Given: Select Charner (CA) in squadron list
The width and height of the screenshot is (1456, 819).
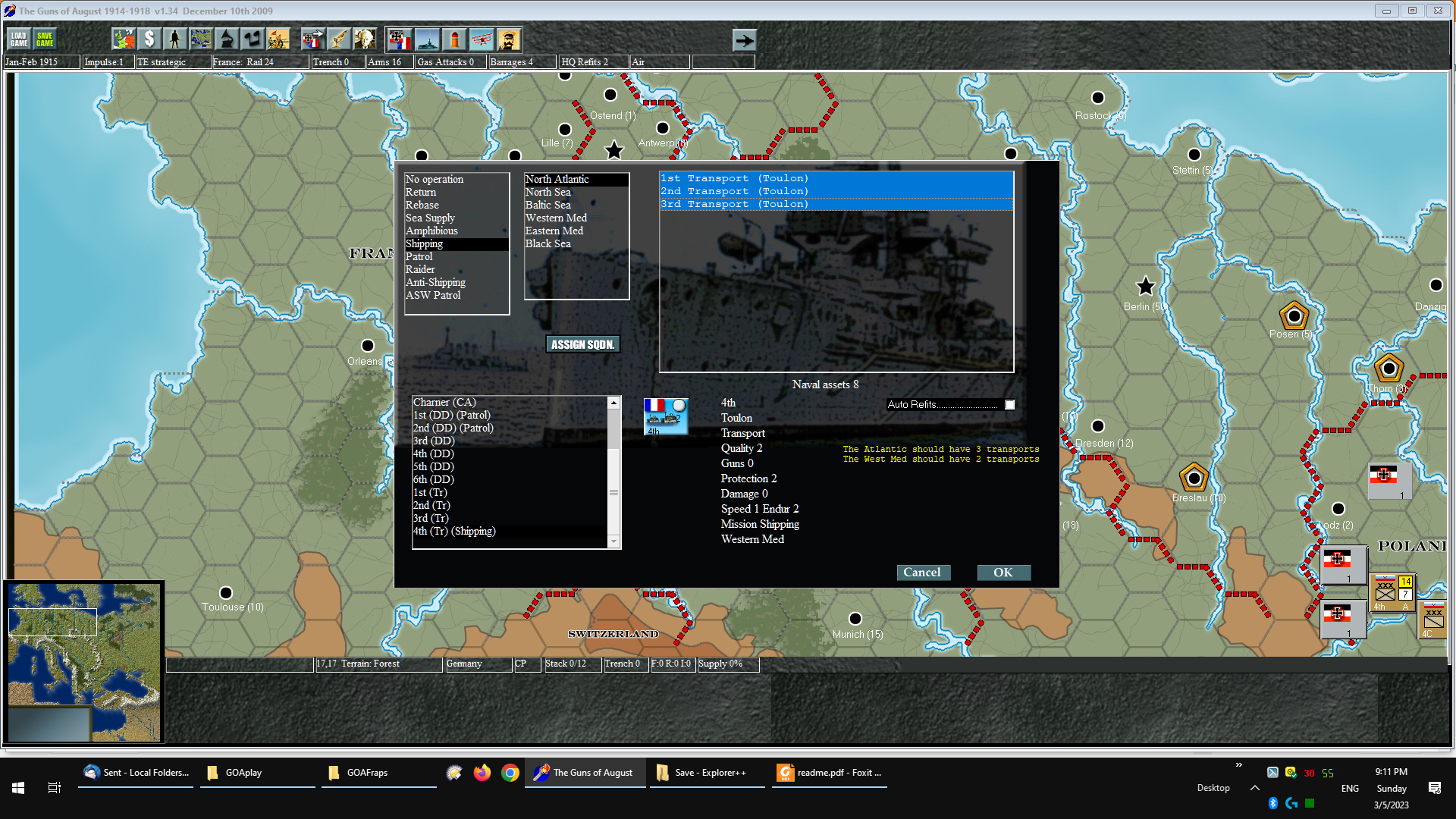Looking at the screenshot, I should click(x=510, y=403).
